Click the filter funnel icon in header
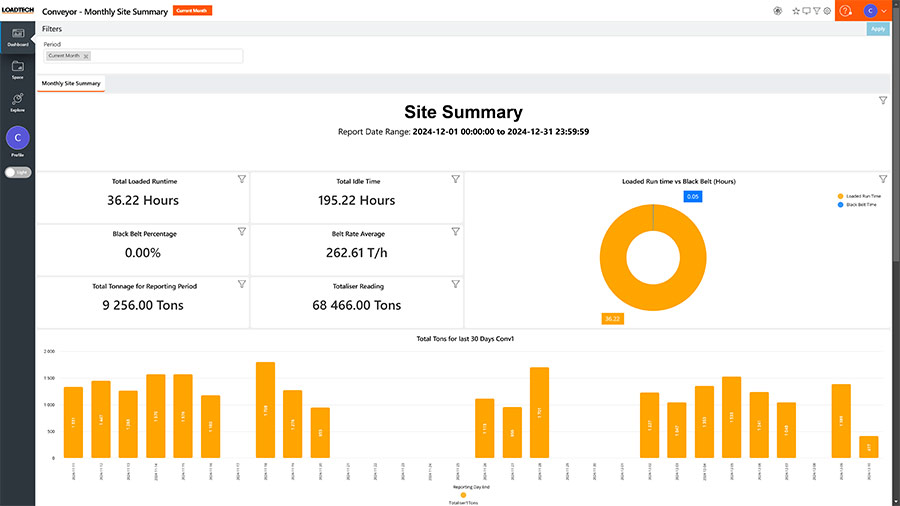 (x=817, y=11)
